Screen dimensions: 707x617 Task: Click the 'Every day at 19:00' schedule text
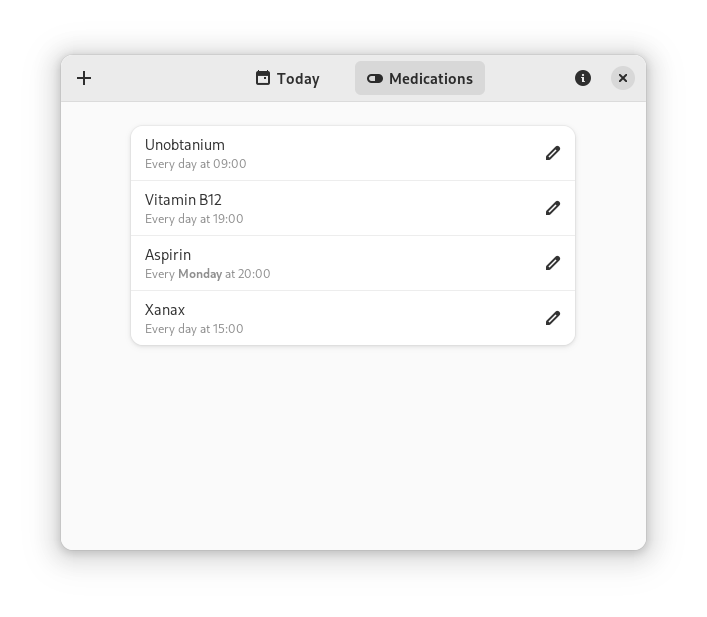pyautogui.click(x=194, y=219)
